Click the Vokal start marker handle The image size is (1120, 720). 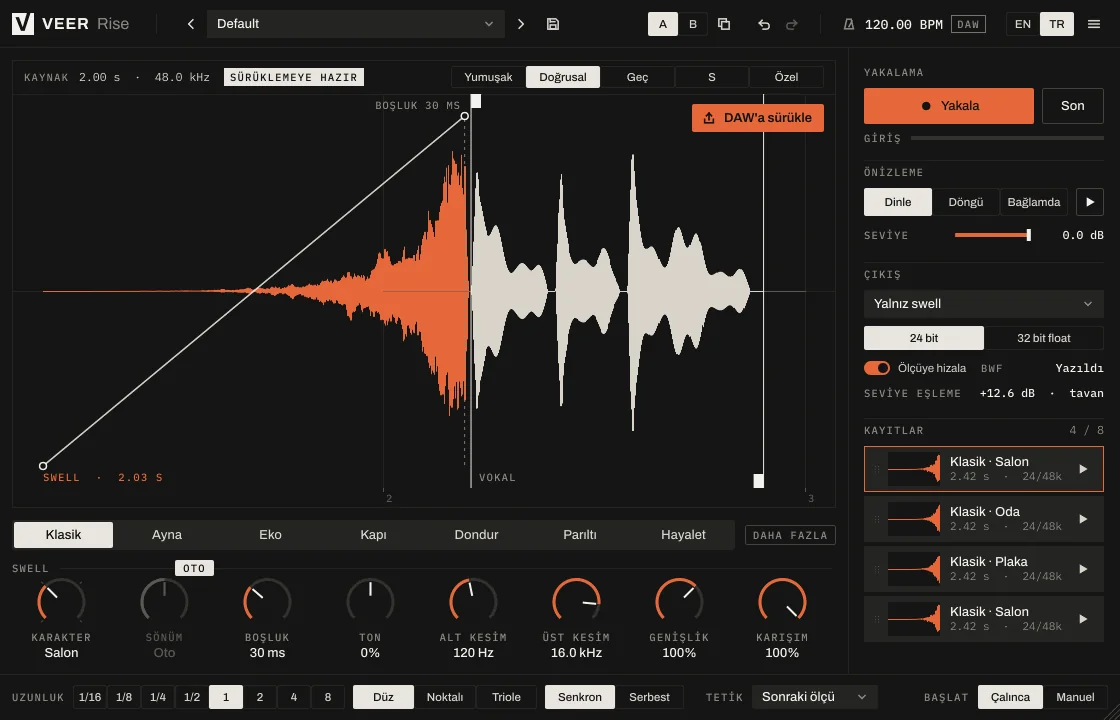[476, 101]
